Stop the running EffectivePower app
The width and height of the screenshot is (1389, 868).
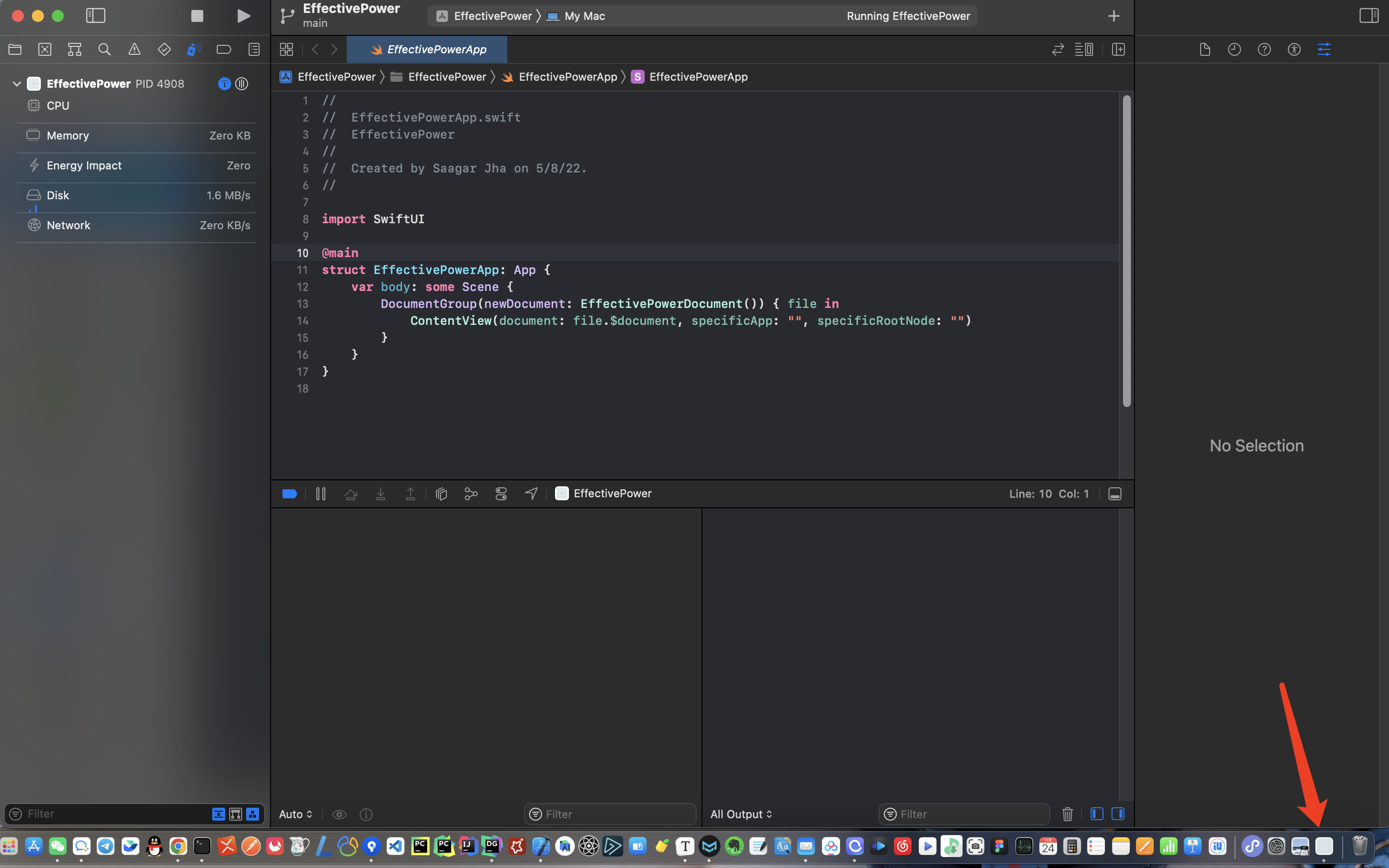coord(197,16)
